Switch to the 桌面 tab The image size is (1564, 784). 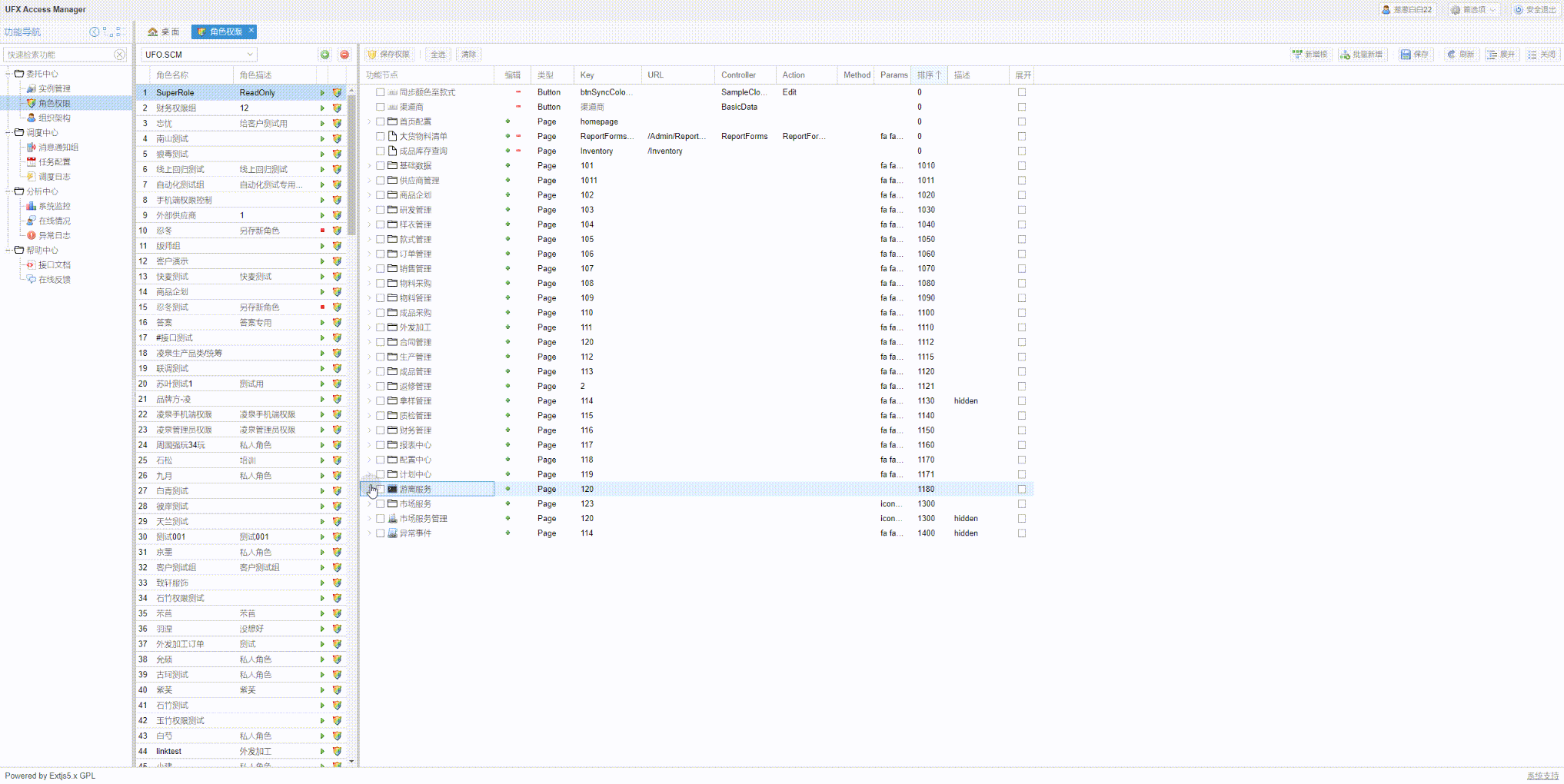click(x=164, y=32)
